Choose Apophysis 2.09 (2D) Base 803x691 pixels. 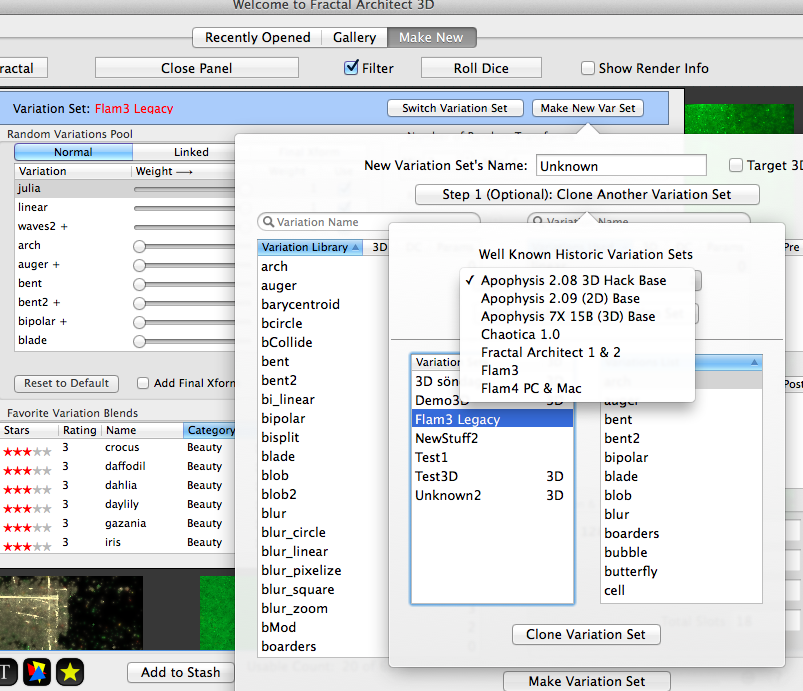pos(577,298)
